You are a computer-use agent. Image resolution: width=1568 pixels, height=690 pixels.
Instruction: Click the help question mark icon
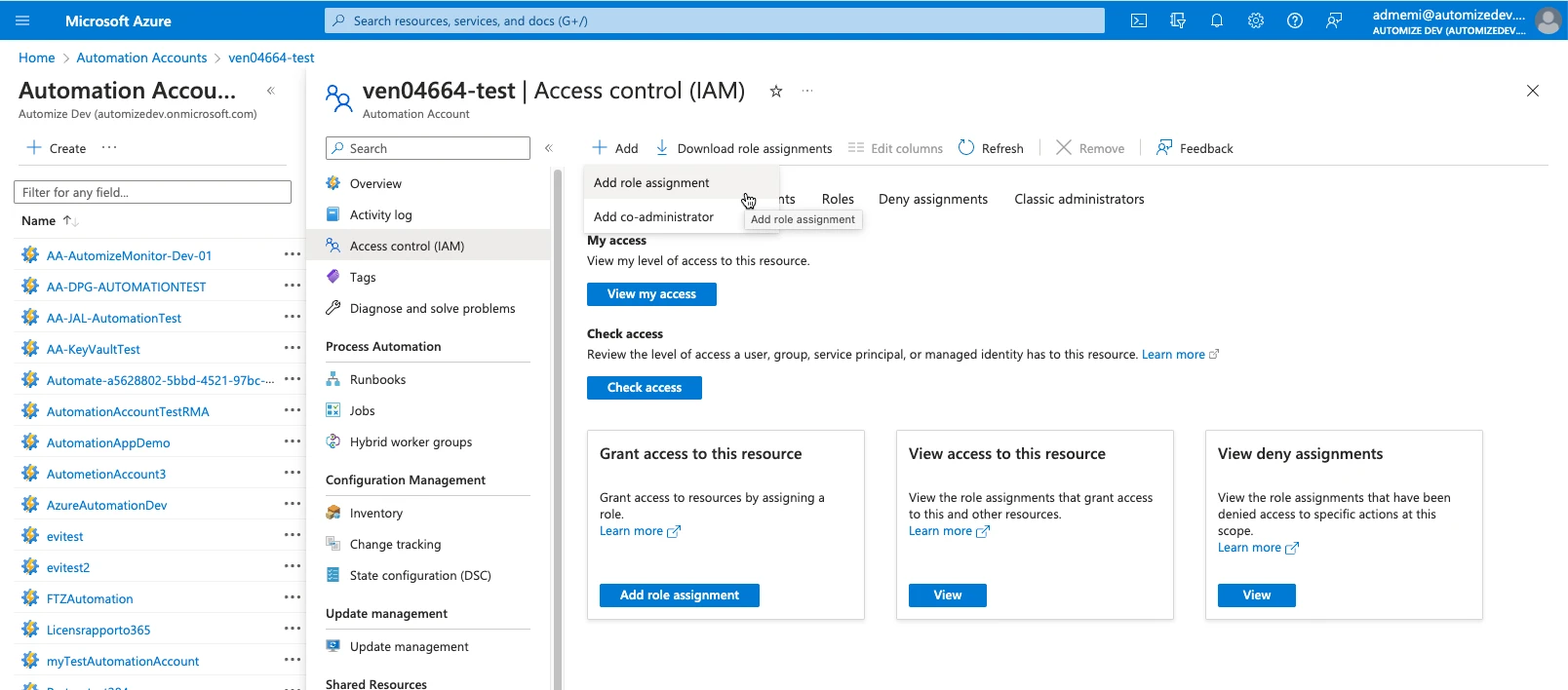click(x=1294, y=20)
